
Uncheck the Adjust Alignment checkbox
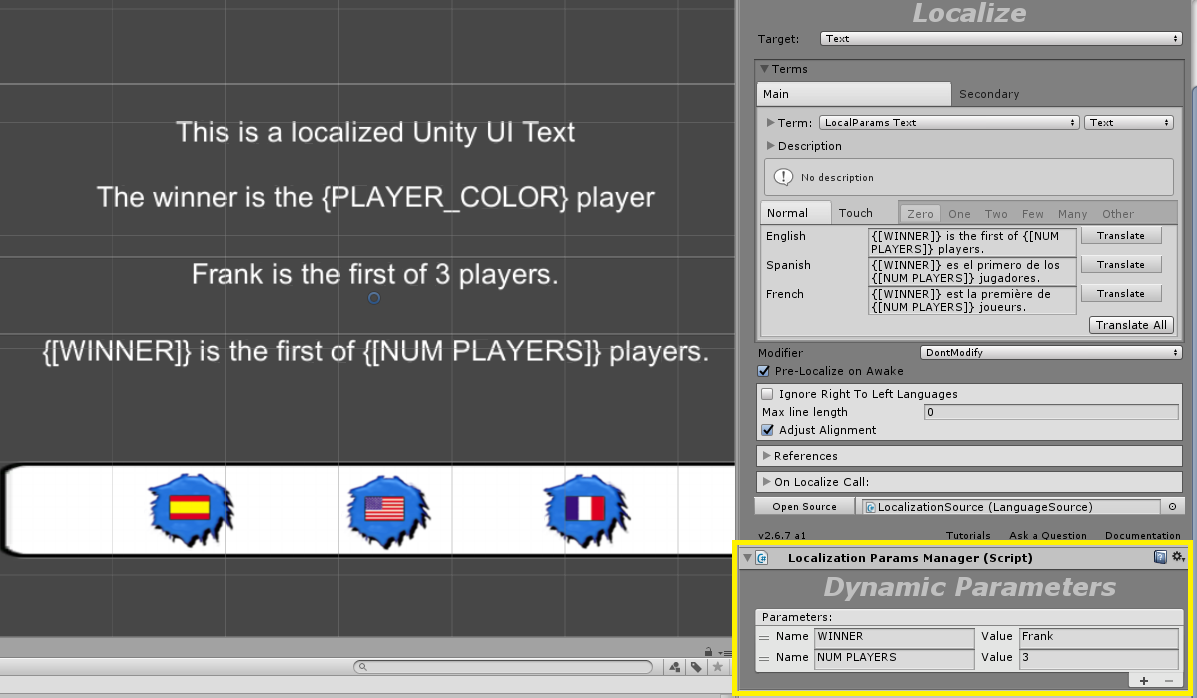tap(768, 430)
